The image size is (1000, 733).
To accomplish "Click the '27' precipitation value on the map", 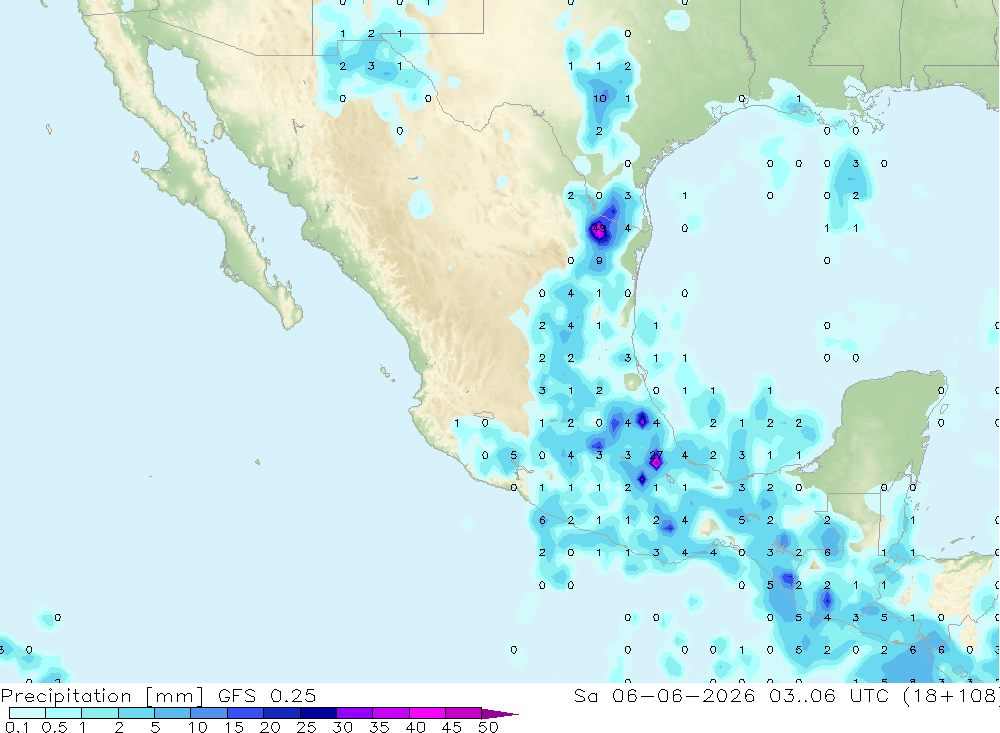I will point(656,455).
